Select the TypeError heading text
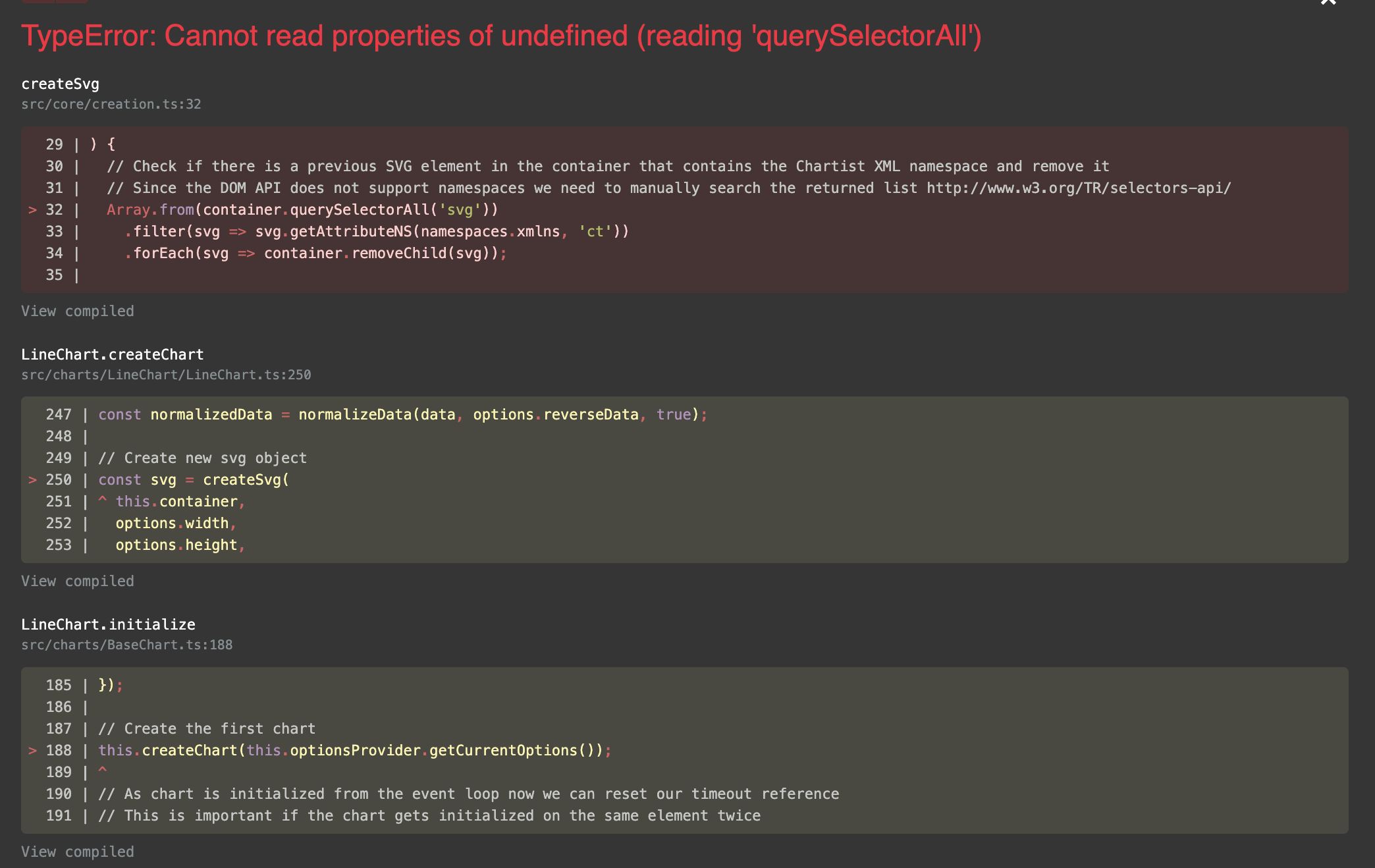The height and width of the screenshot is (868, 1375). (501, 36)
